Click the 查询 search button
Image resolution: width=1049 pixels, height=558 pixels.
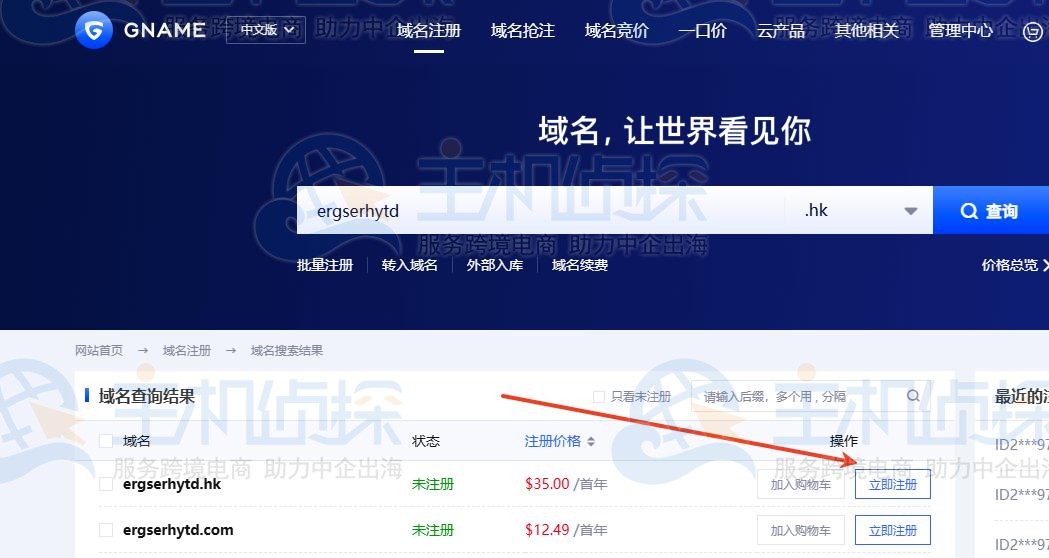tap(991, 211)
